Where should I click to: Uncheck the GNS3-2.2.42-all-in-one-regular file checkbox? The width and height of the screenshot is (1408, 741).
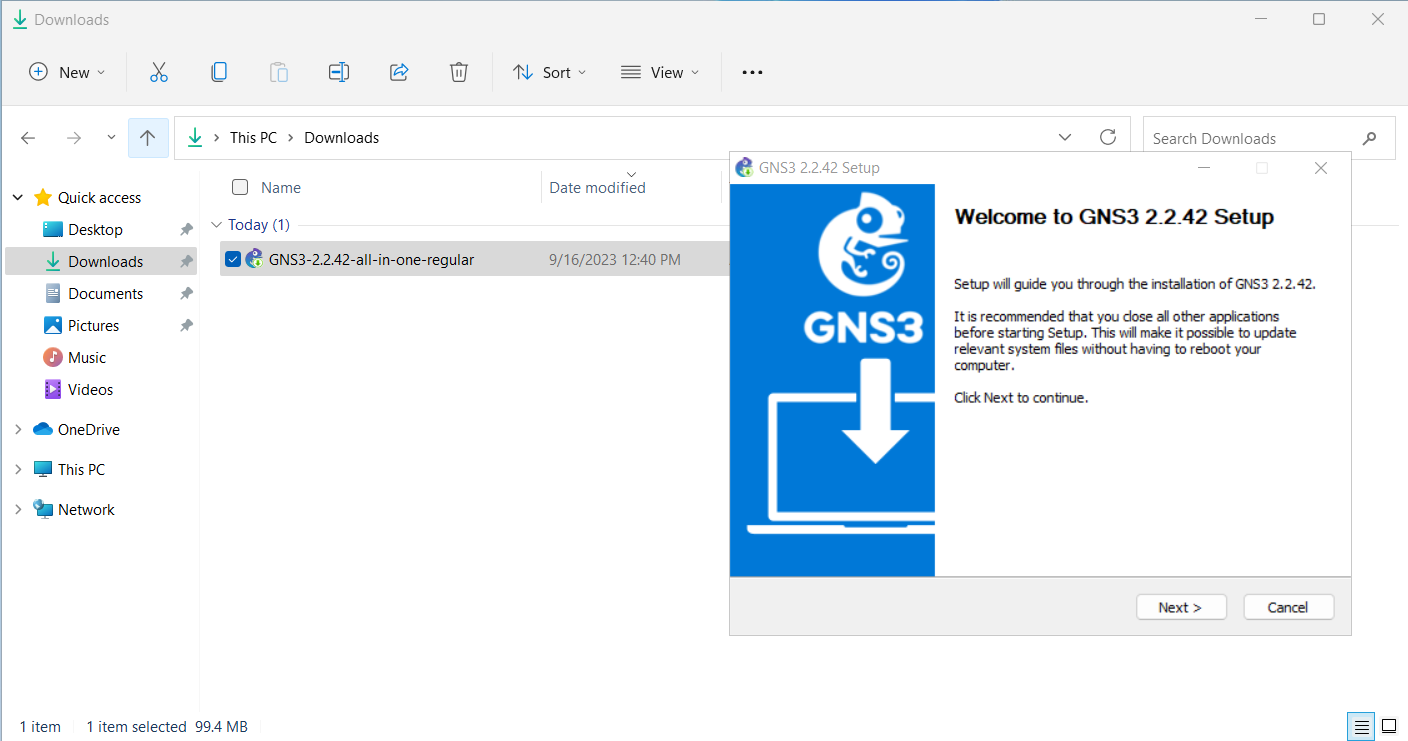click(x=233, y=260)
